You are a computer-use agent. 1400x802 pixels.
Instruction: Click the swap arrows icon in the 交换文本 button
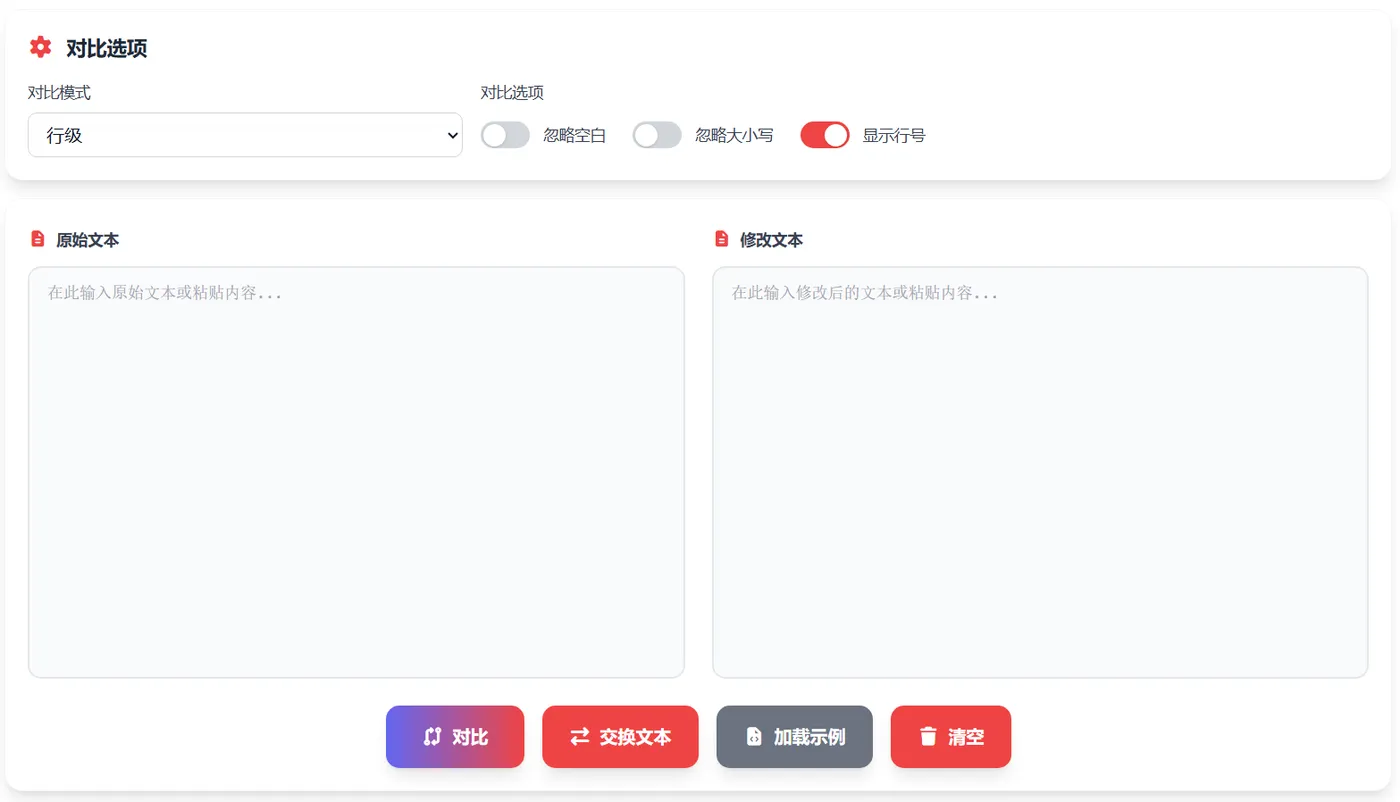pos(578,736)
